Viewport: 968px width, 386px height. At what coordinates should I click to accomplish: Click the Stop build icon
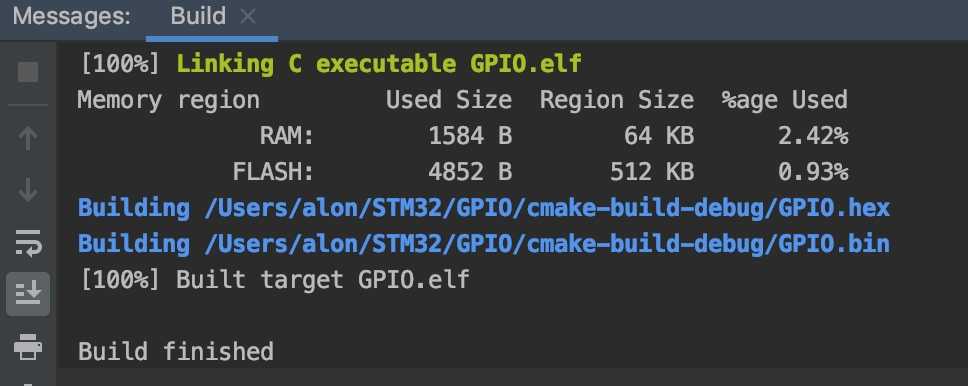coord(28,72)
